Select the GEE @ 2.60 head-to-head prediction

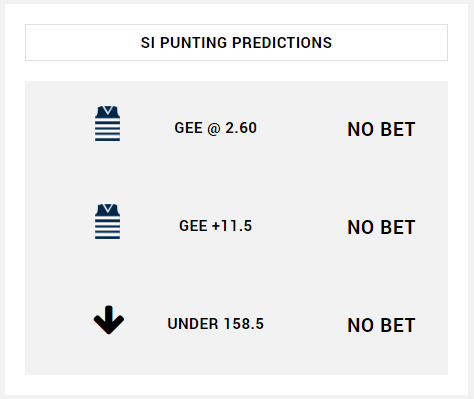[216, 128]
